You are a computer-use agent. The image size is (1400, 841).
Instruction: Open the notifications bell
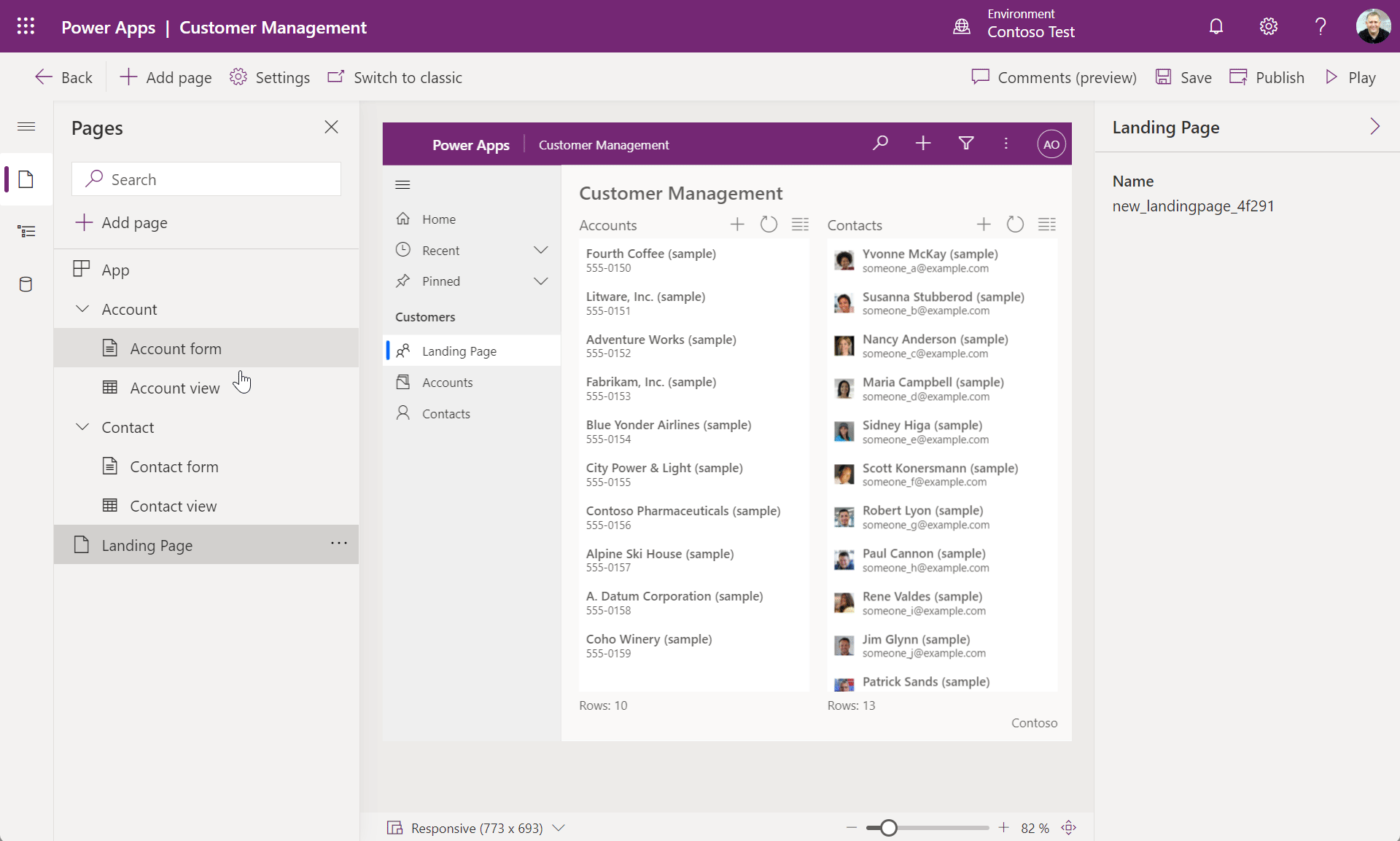1216,26
